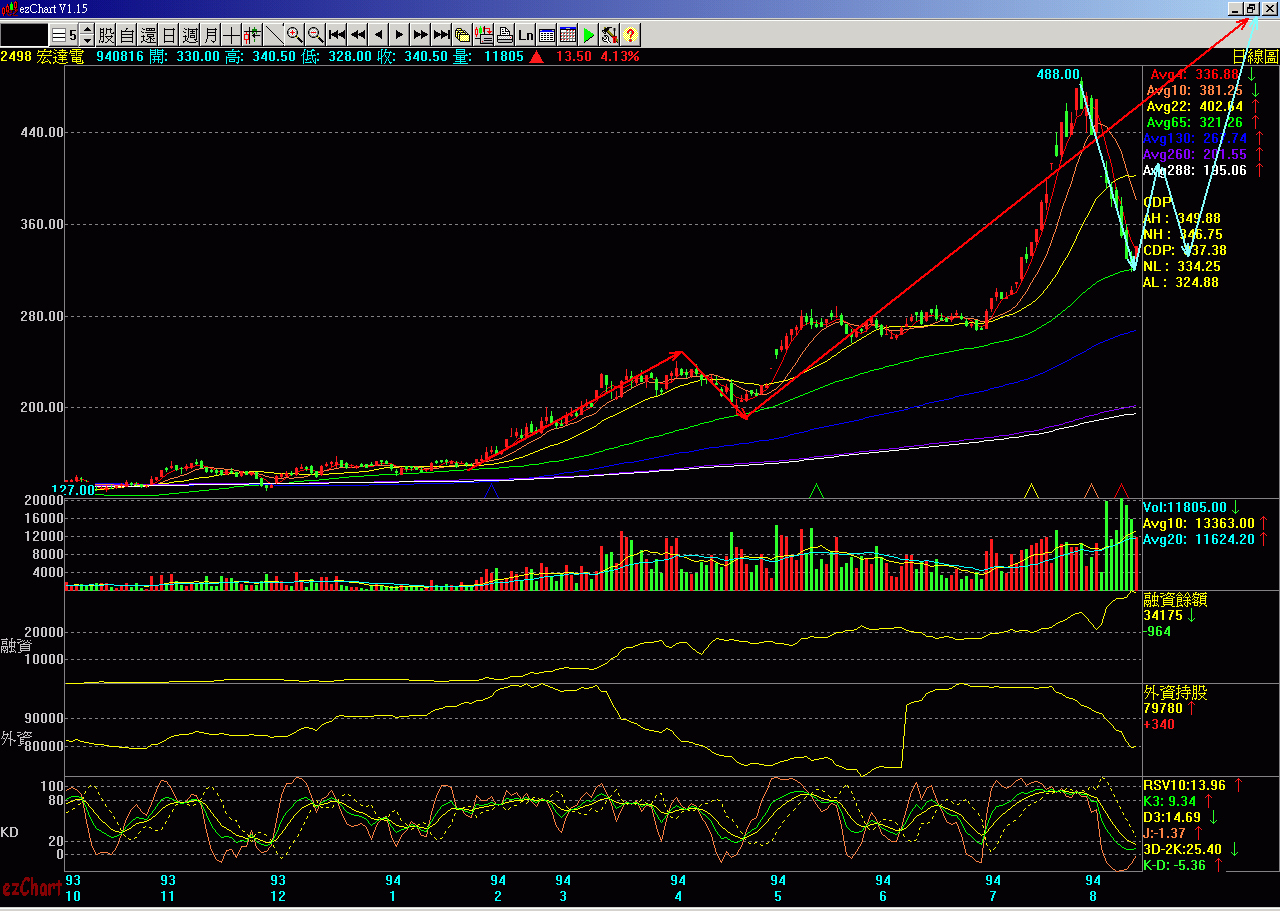The image size is (1280, 911).
Task: Toggle the crosshair cursor tool
Action: point(232,35)
